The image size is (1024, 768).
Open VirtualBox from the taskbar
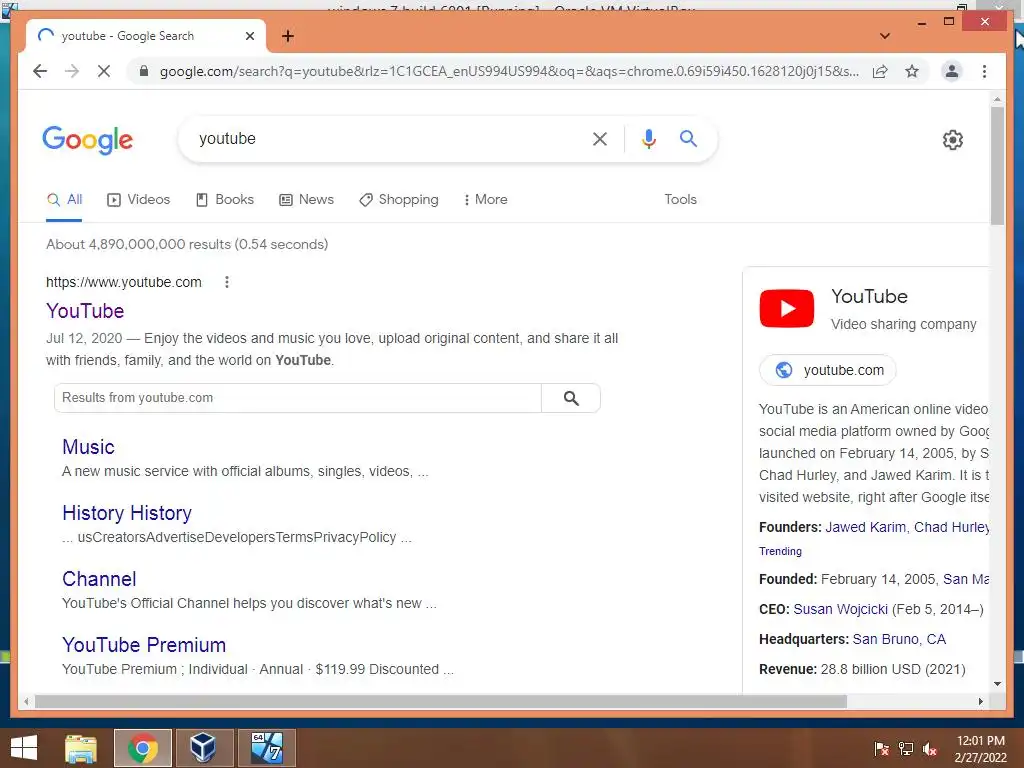click(x=203, y=748)
